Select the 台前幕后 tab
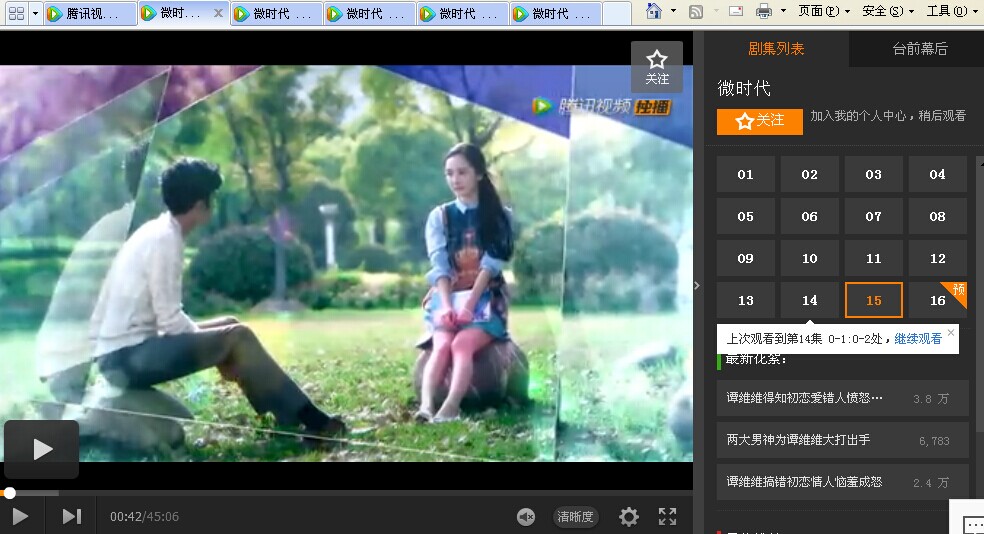Screen dimensions: 984x534 coord(919,49)
